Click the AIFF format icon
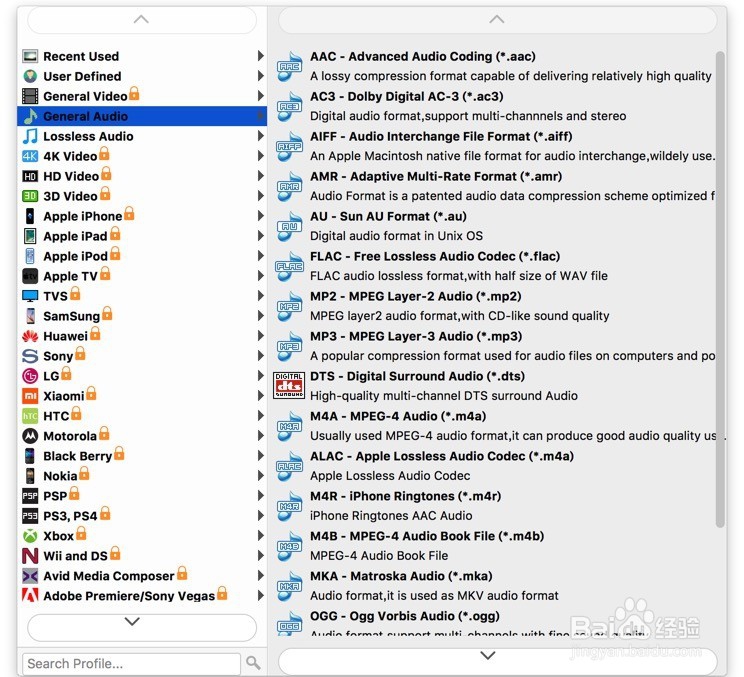 pos(289,146)
